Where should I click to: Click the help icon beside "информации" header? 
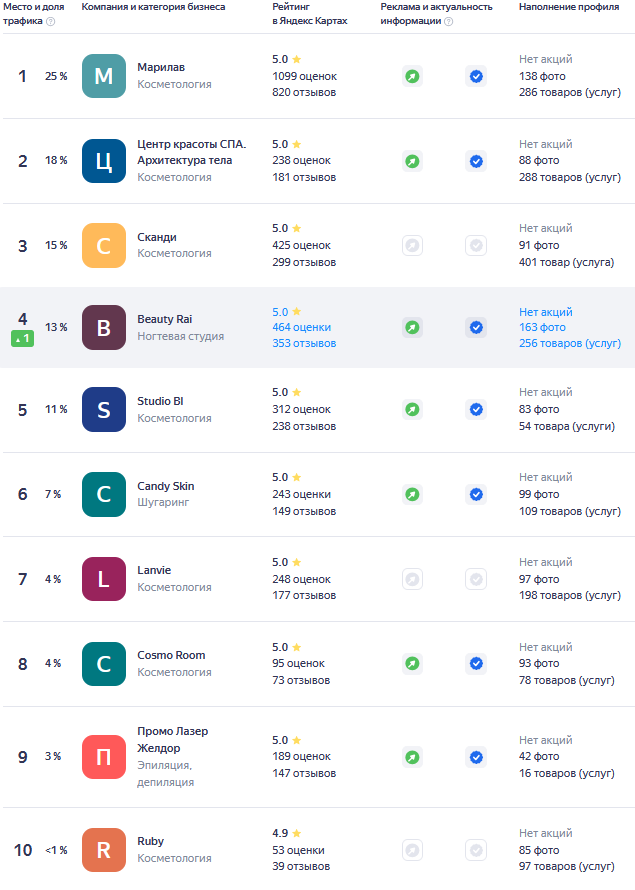tap(448, 21)
